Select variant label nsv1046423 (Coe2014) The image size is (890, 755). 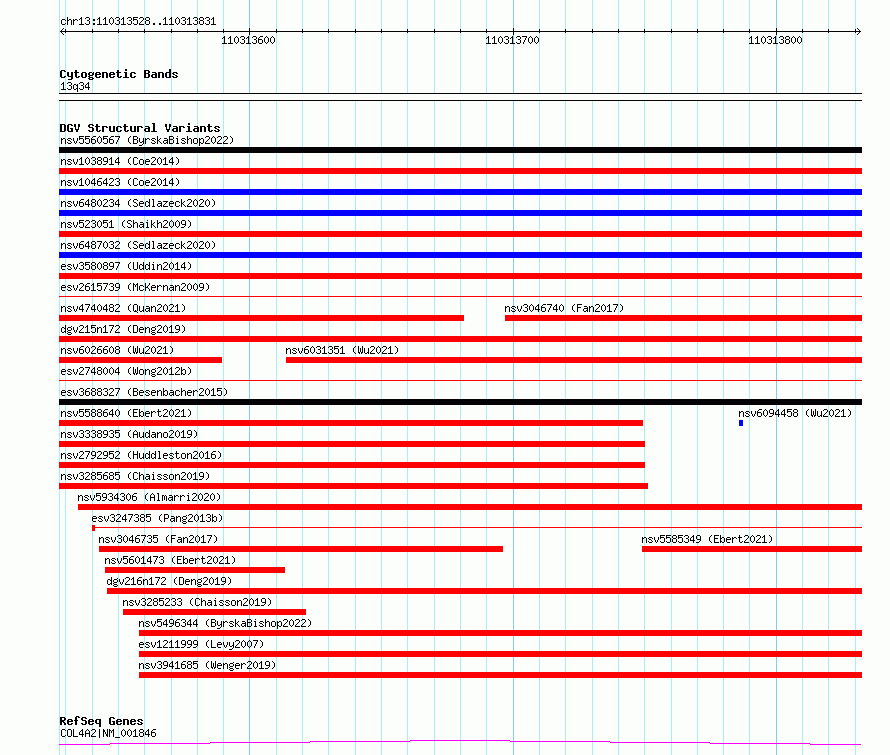click(120, 182)
